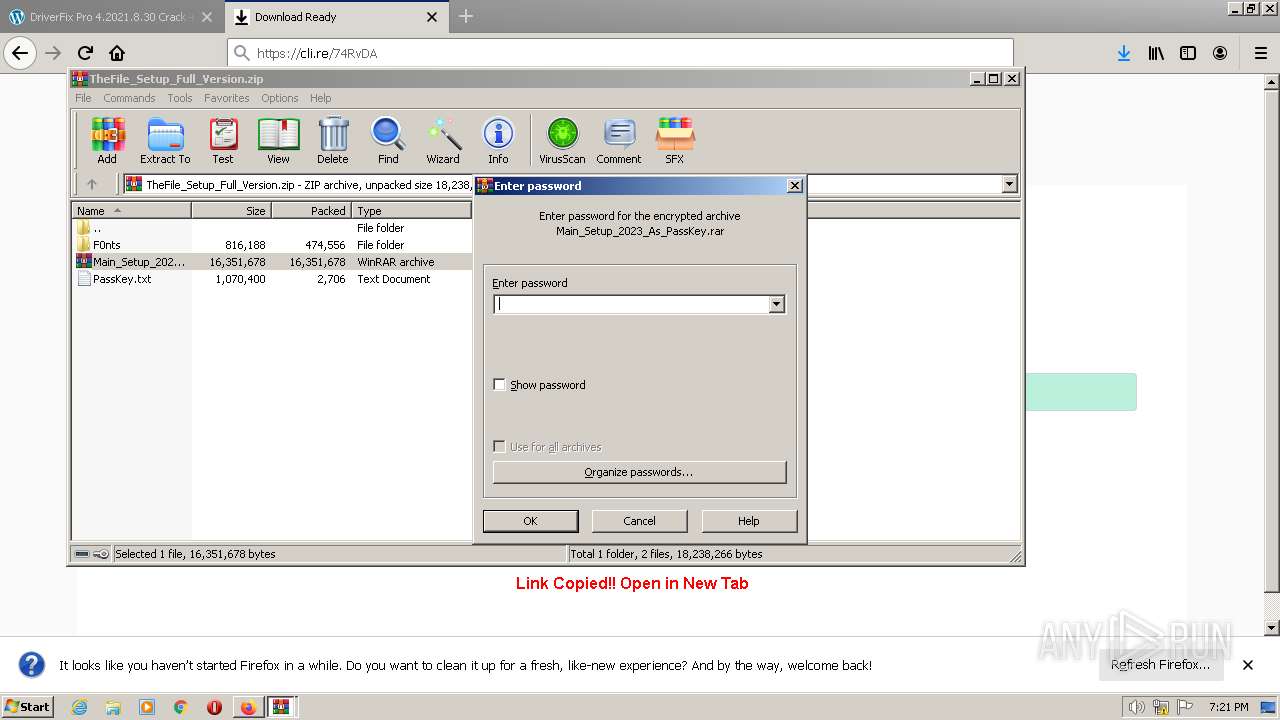1280x720 pixels.
Task: Sort by the Size column header
Action: click(231, 211)
